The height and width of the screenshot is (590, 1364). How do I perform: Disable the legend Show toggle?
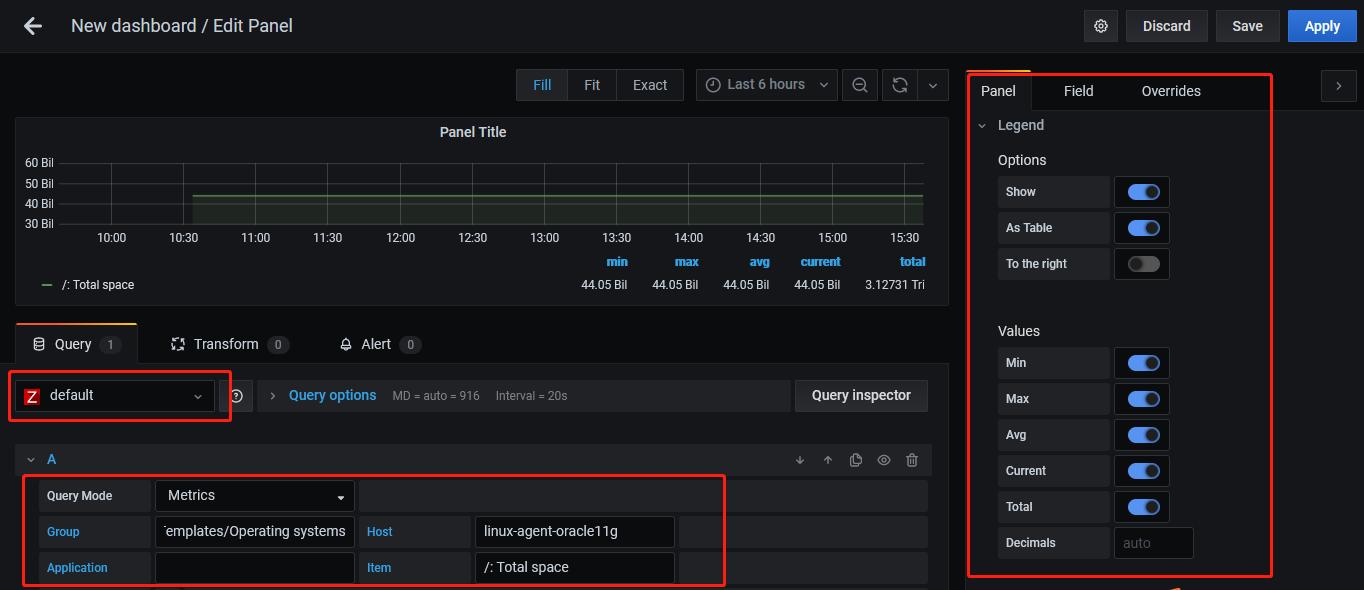click(1143, 192)
